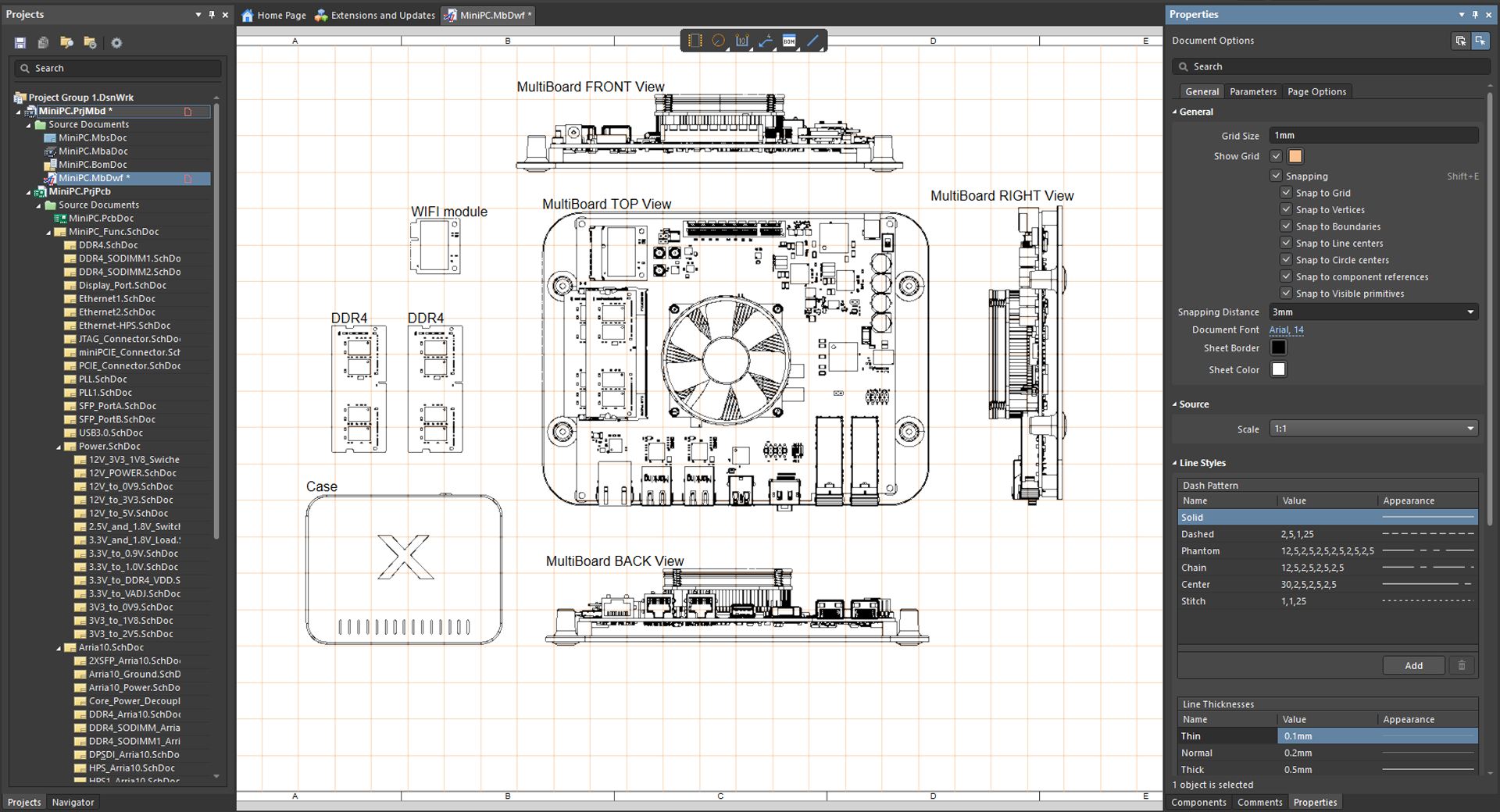Viewport: 1500px width, 812px height.
Task: Open the Home Page document tab
Action: point(273,15)
